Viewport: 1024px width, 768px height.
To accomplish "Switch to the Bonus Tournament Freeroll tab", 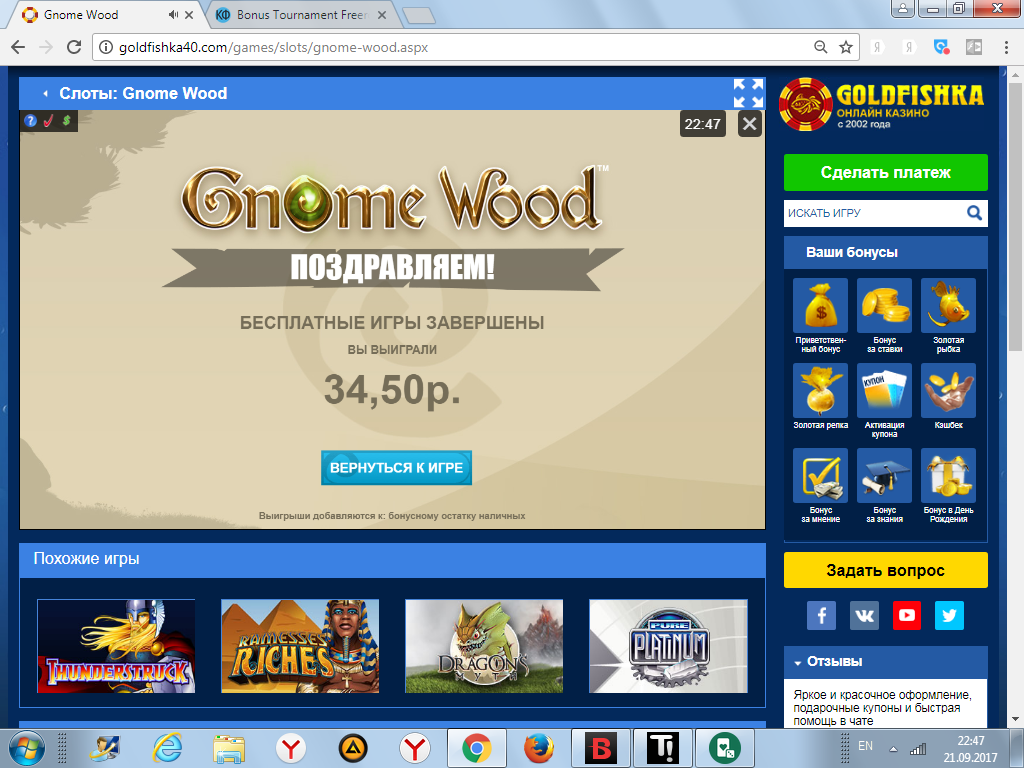I will pyautogui.click(x=302, y=14).
